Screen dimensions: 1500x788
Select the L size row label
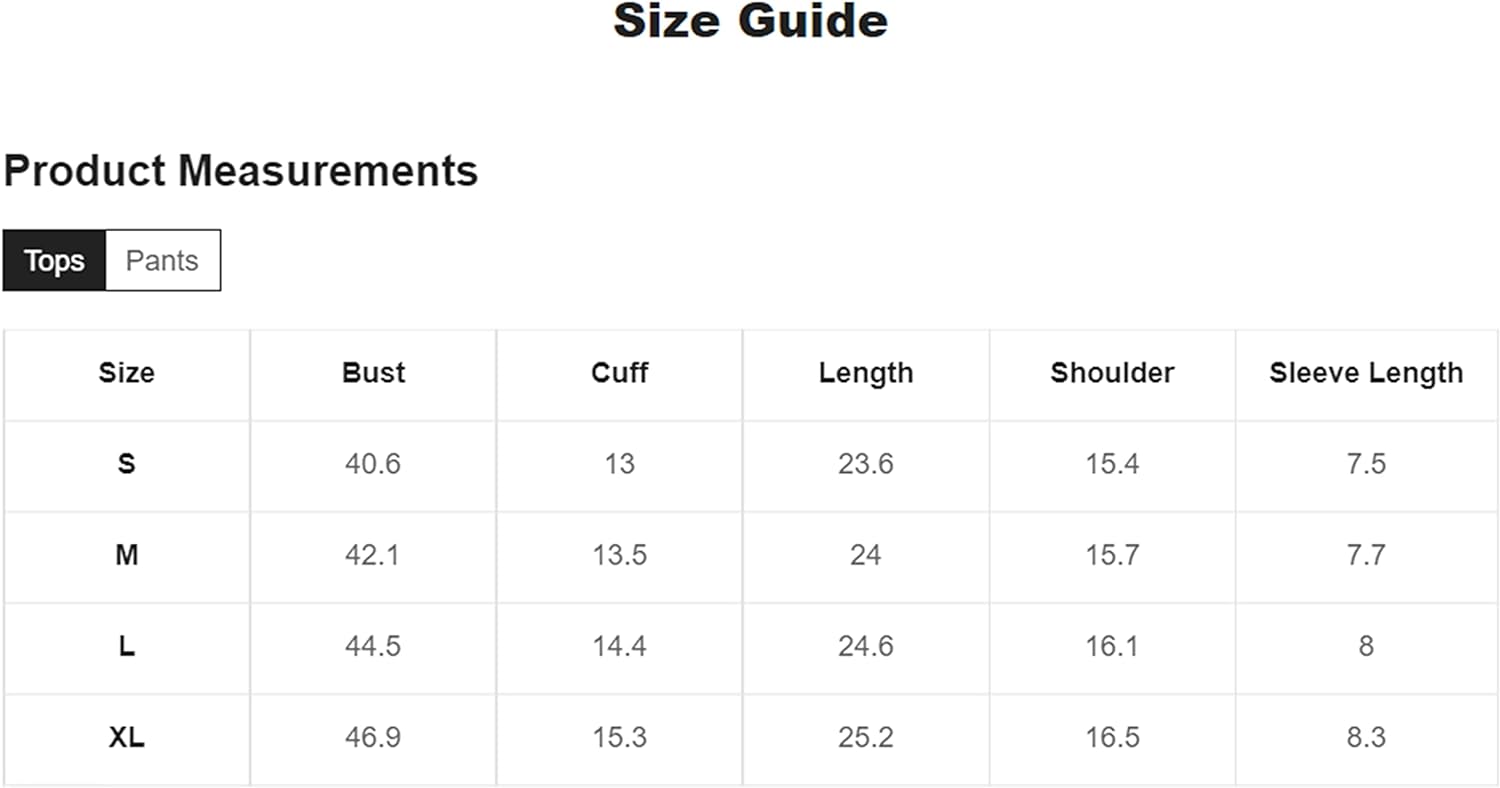126,646
